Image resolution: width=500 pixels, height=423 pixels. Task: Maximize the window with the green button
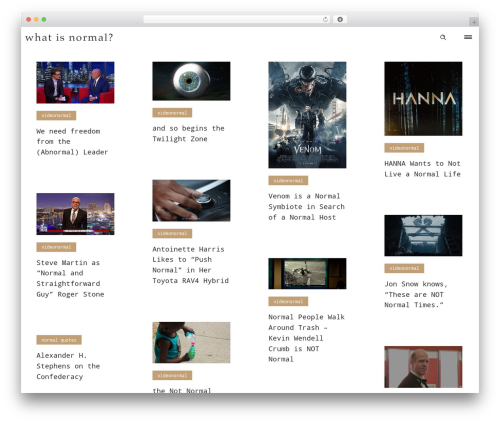[44, 19]
